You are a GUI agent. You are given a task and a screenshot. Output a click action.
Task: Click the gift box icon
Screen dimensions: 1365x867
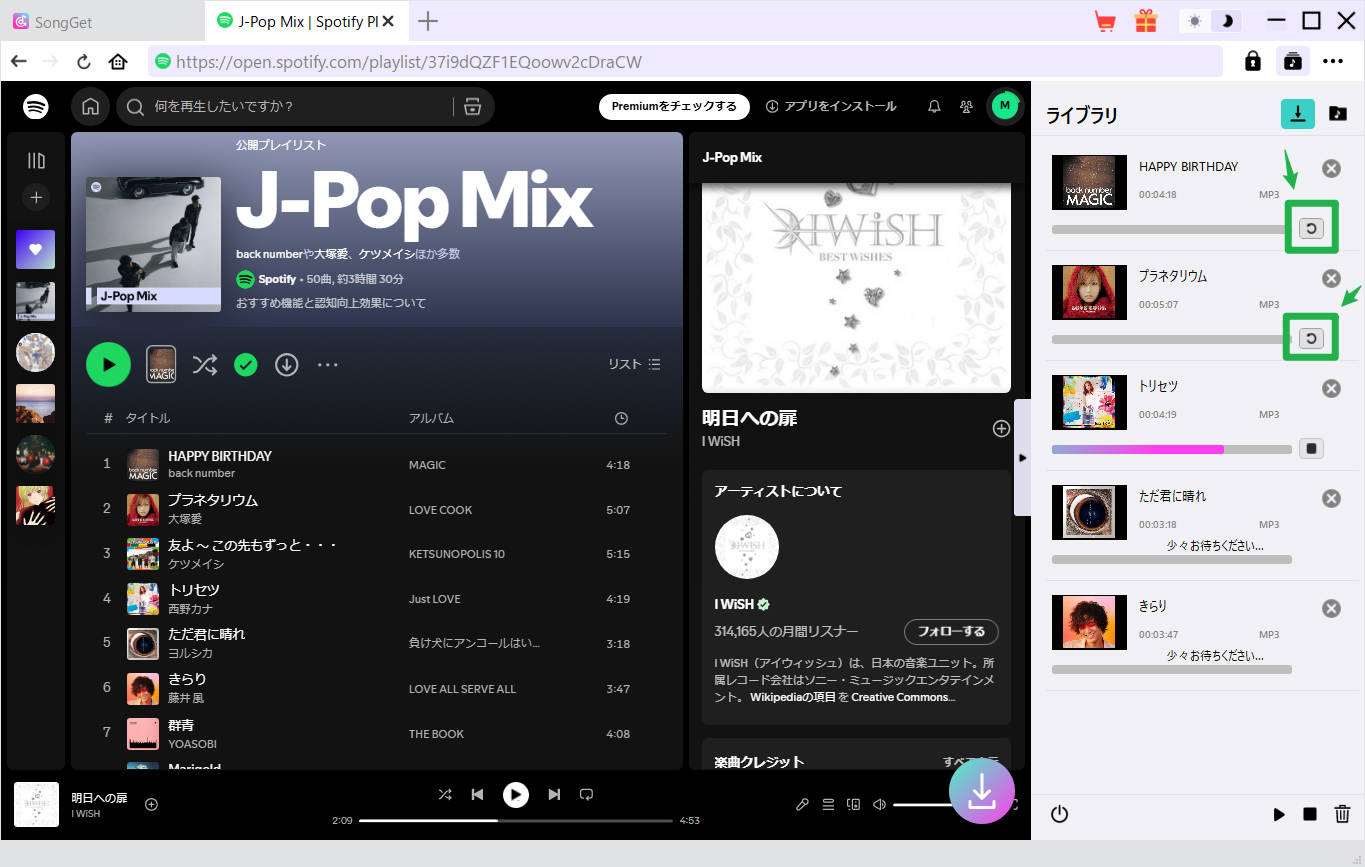1145,21
